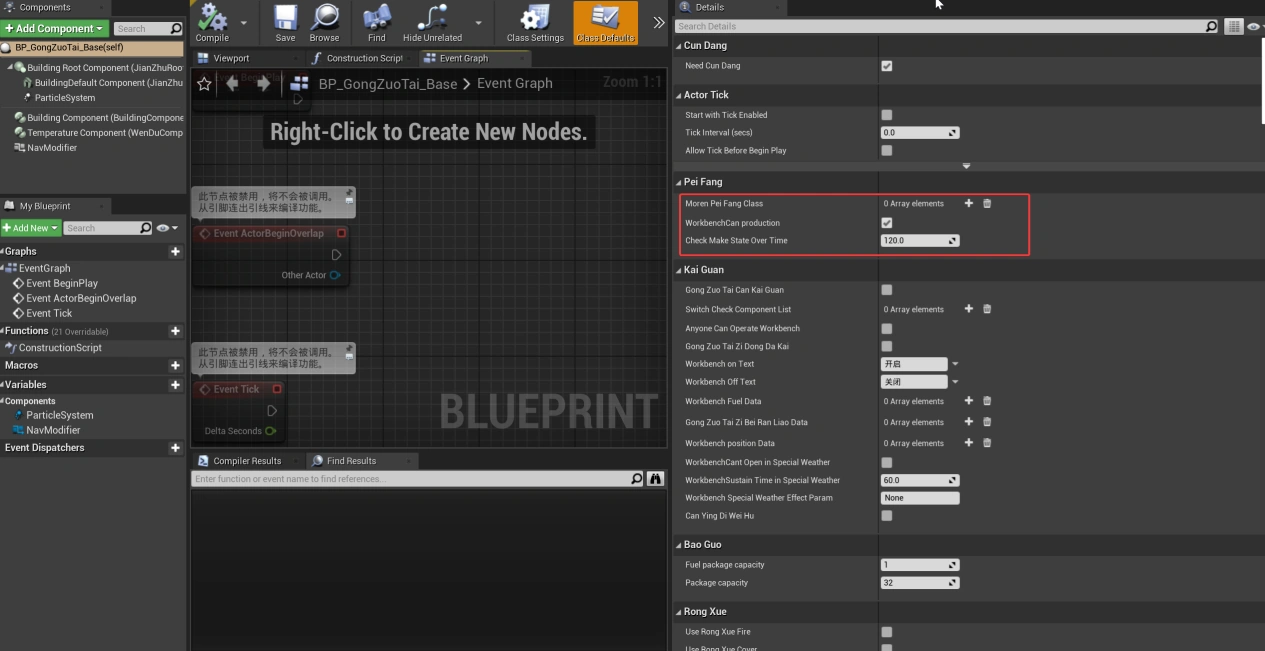
Task: Enable Start with Tick Enabled checkbox
Action: point(887,115)
